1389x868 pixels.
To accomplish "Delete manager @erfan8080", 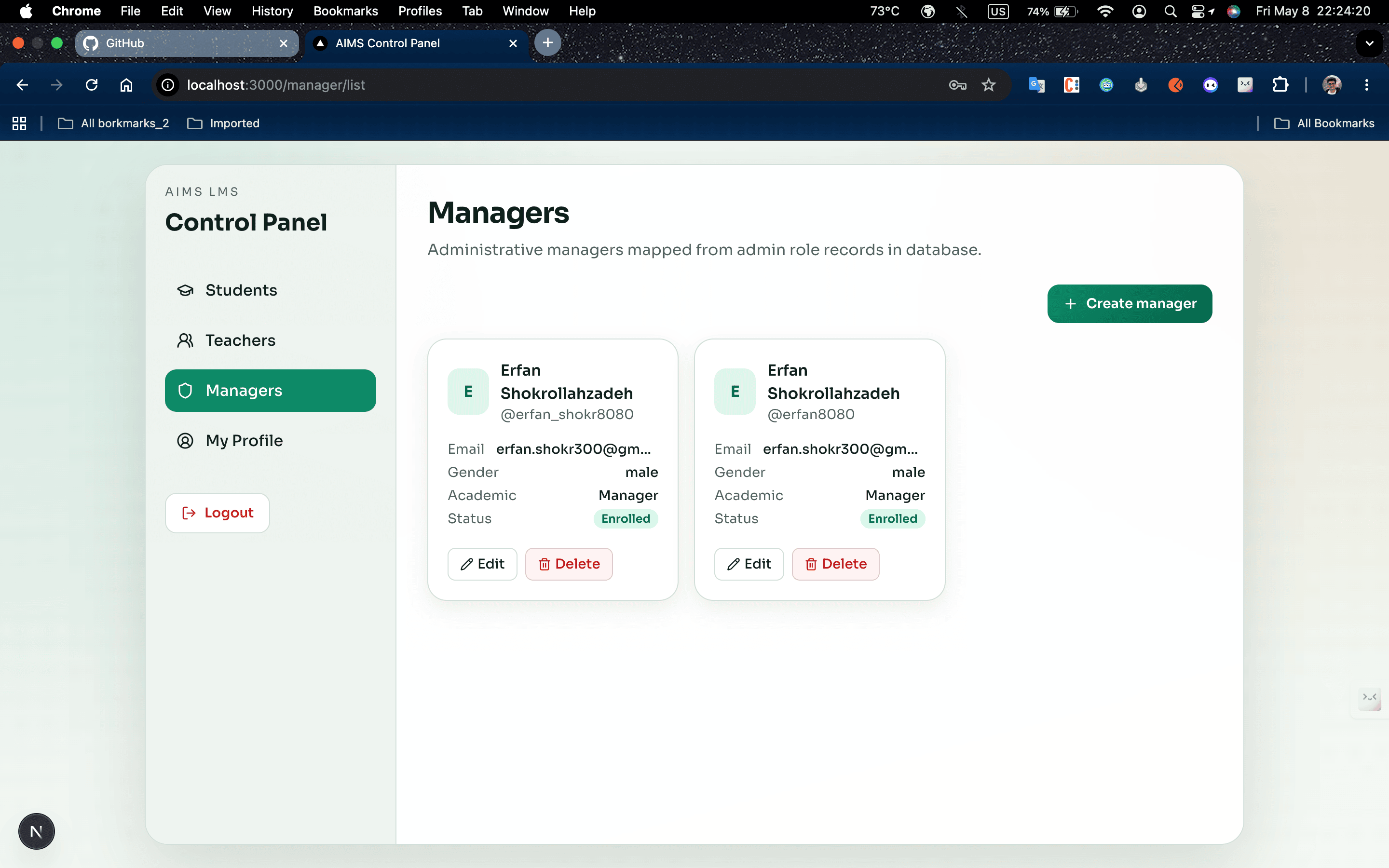I will click(x=835, y=564).
